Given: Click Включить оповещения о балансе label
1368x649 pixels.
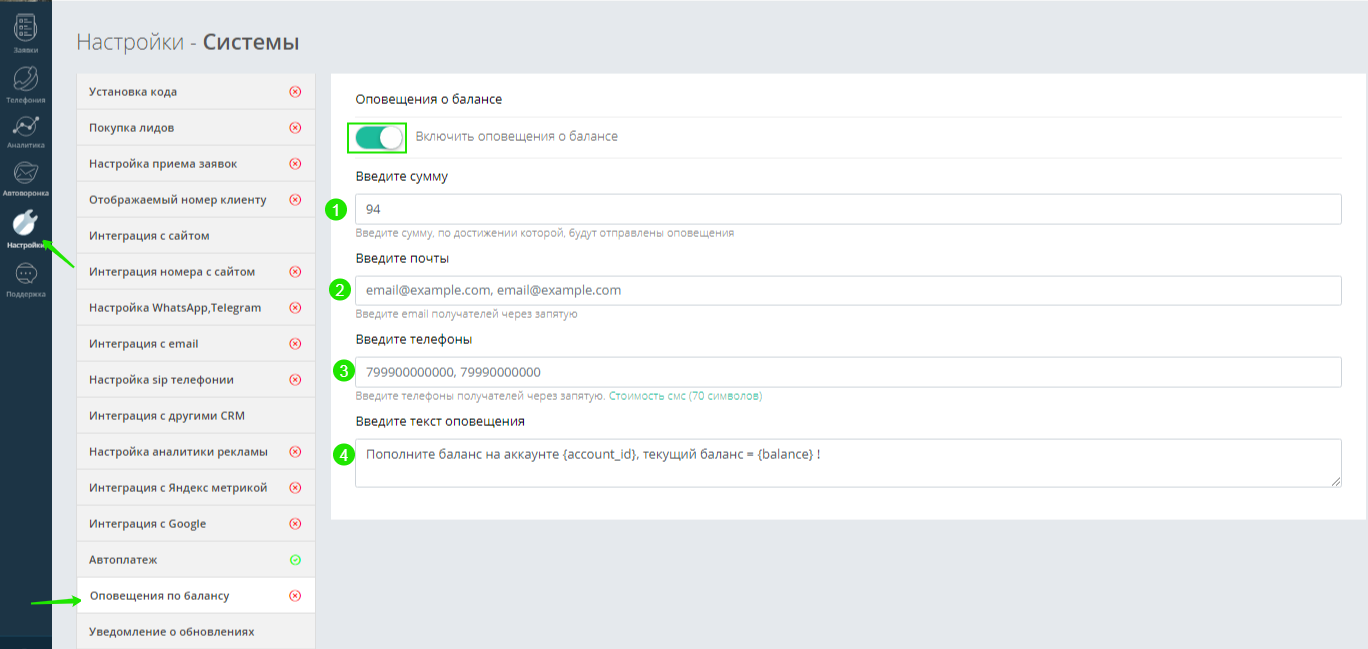Looking at the screenshot, I should [x=516, y=137].
